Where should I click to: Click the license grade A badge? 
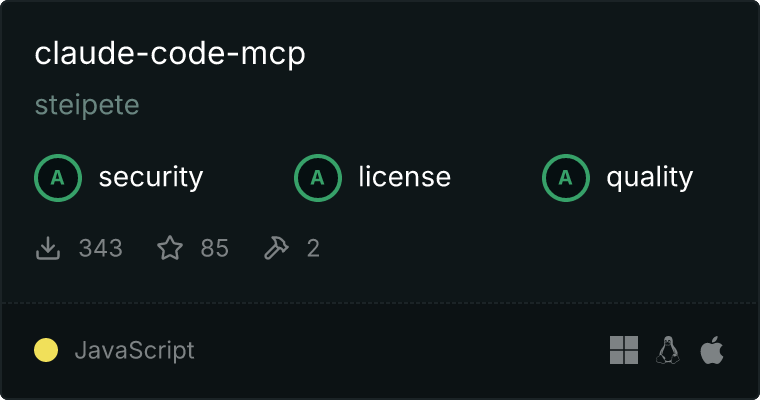pos(317,178)
